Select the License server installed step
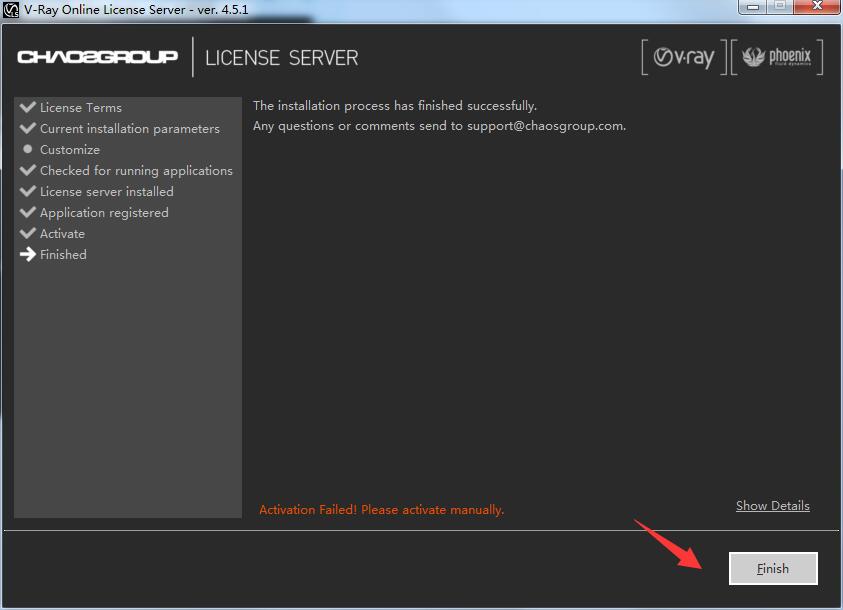Screen dimensions: 843x610 click(x=106, y=191)
